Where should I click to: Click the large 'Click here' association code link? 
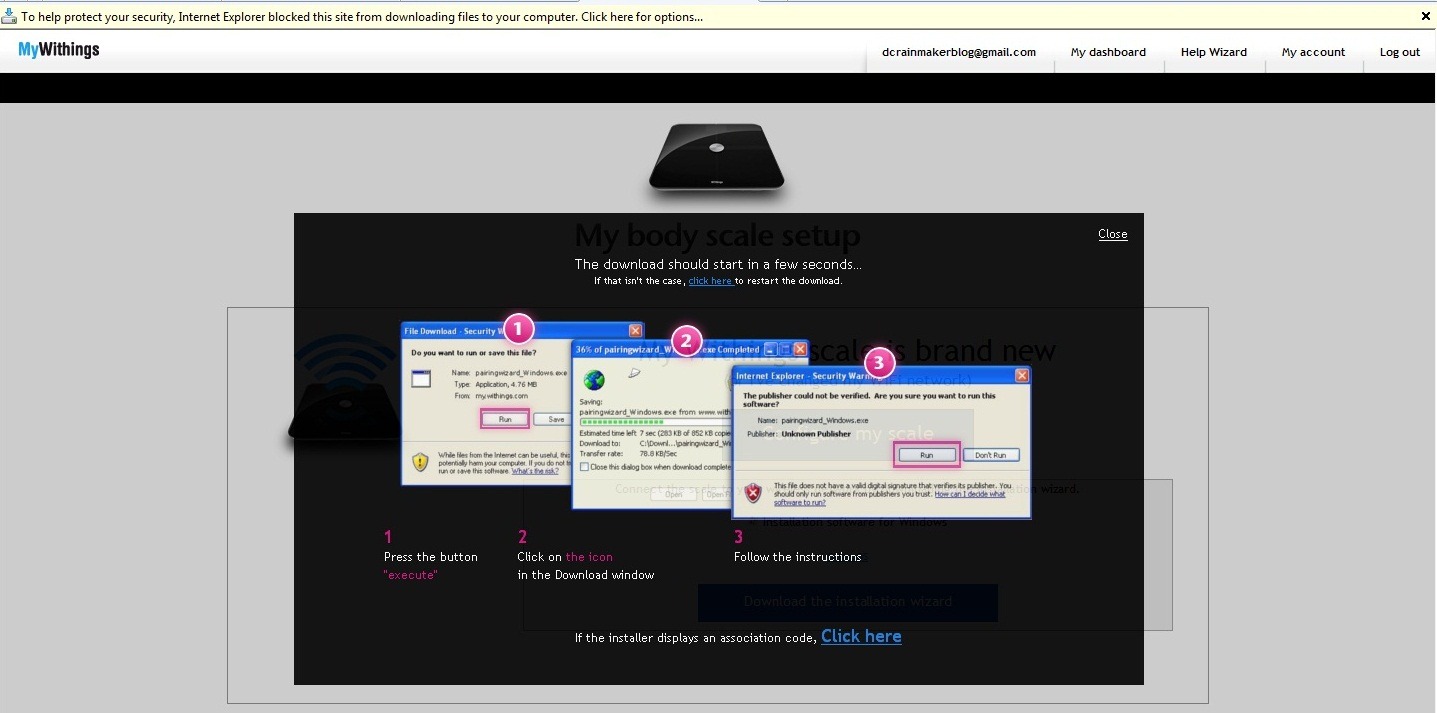(x=861, y=636)
